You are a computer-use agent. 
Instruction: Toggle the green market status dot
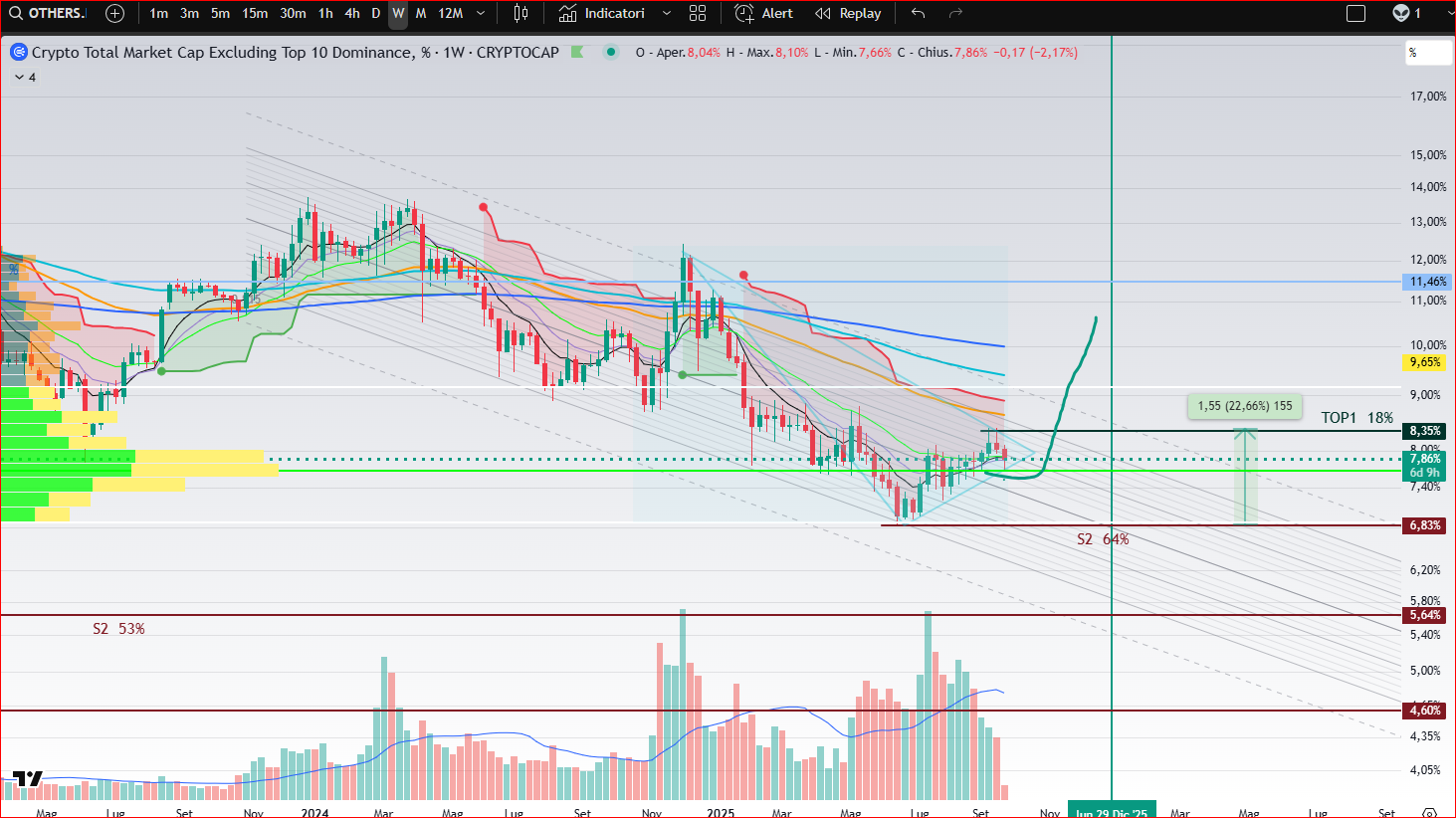click(x=611, y=52)
